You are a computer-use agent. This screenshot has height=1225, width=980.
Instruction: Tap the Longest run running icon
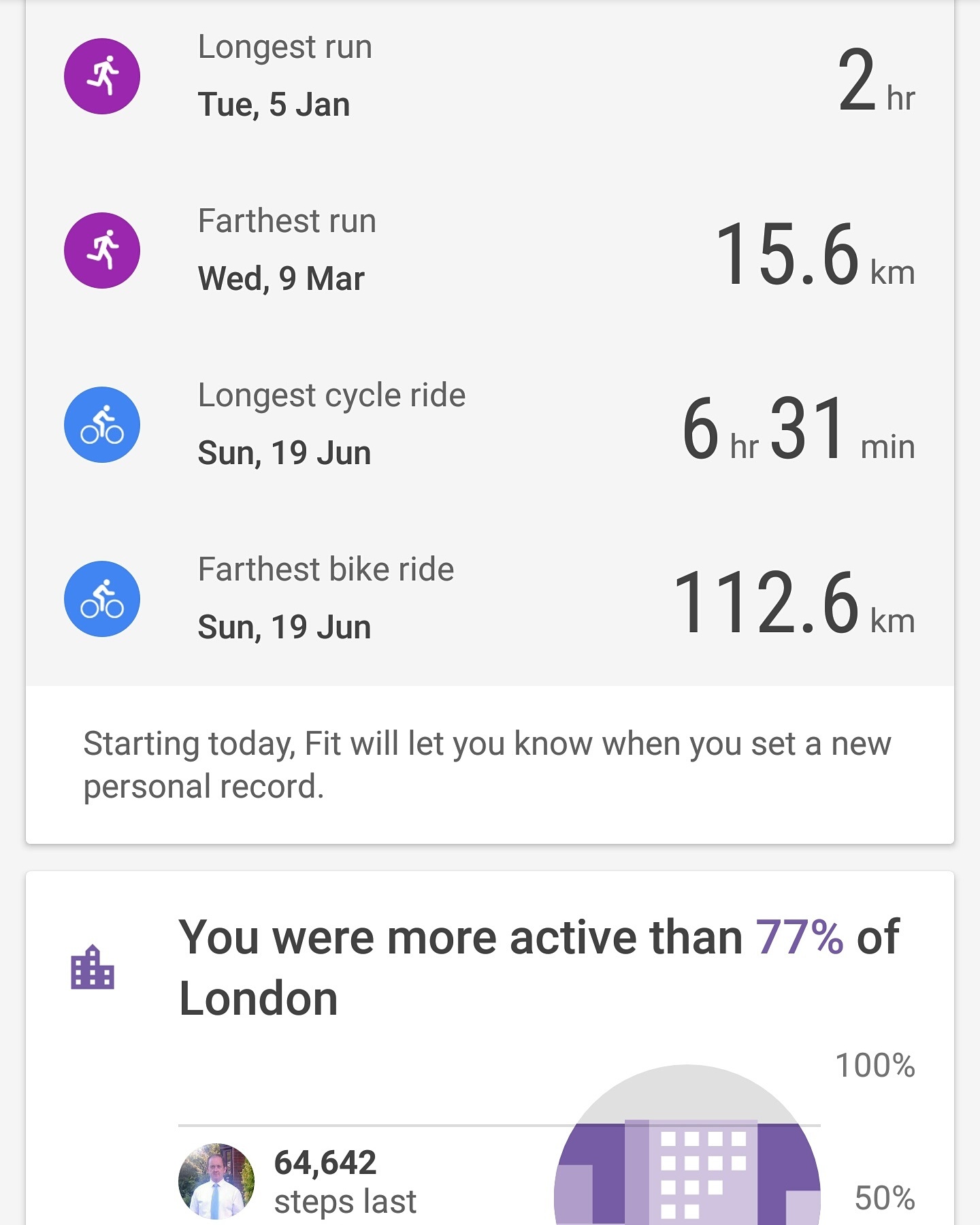102,76
